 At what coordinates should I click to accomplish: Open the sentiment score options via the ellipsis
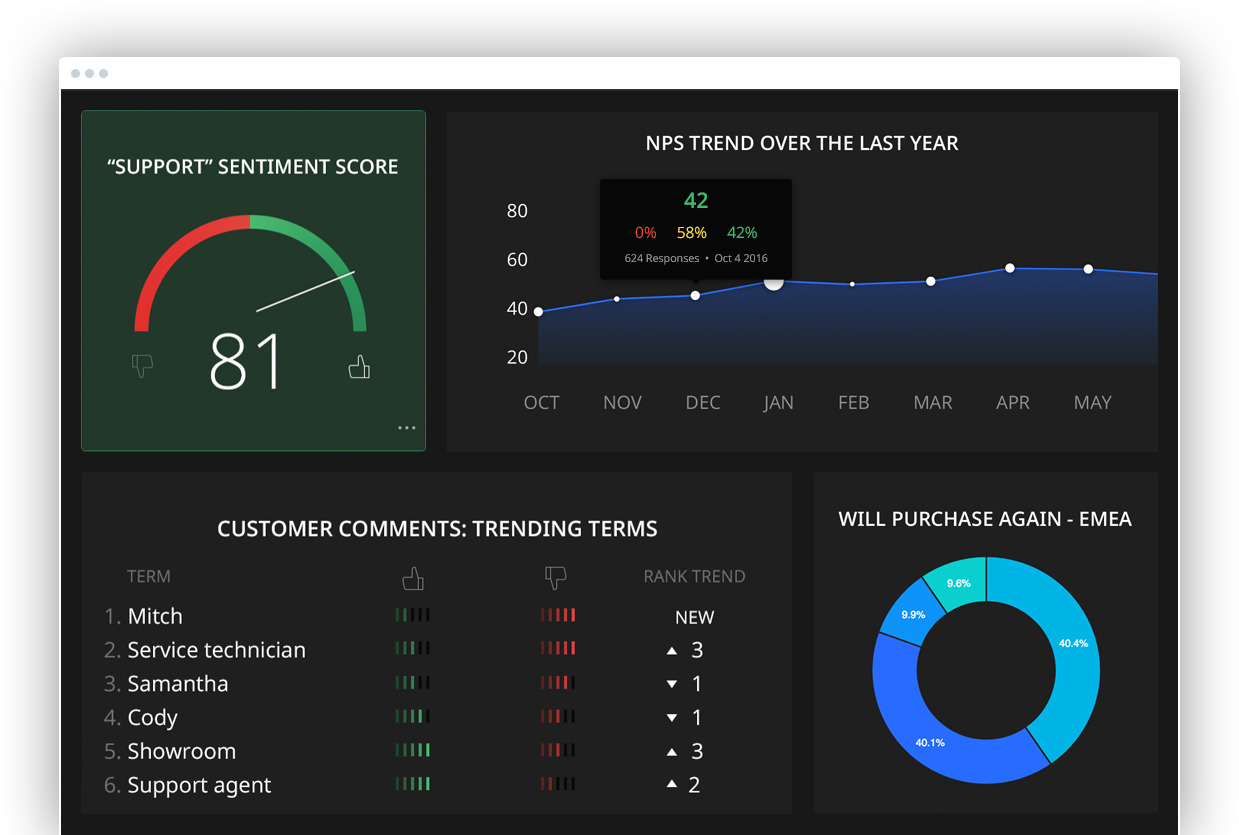407,427
